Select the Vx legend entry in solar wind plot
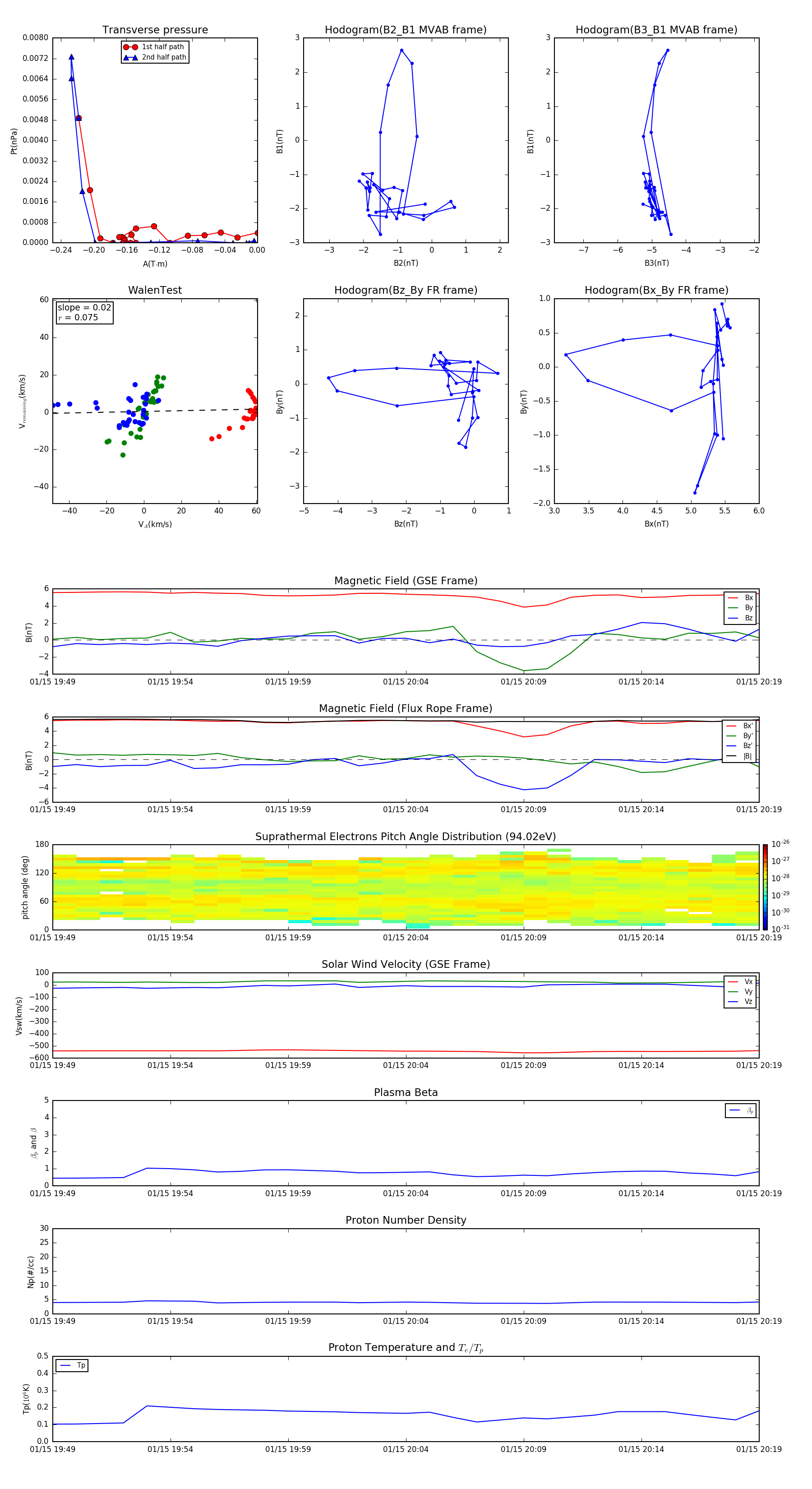The width and height of the screenshot is (812, 1489). coord(740,981)
